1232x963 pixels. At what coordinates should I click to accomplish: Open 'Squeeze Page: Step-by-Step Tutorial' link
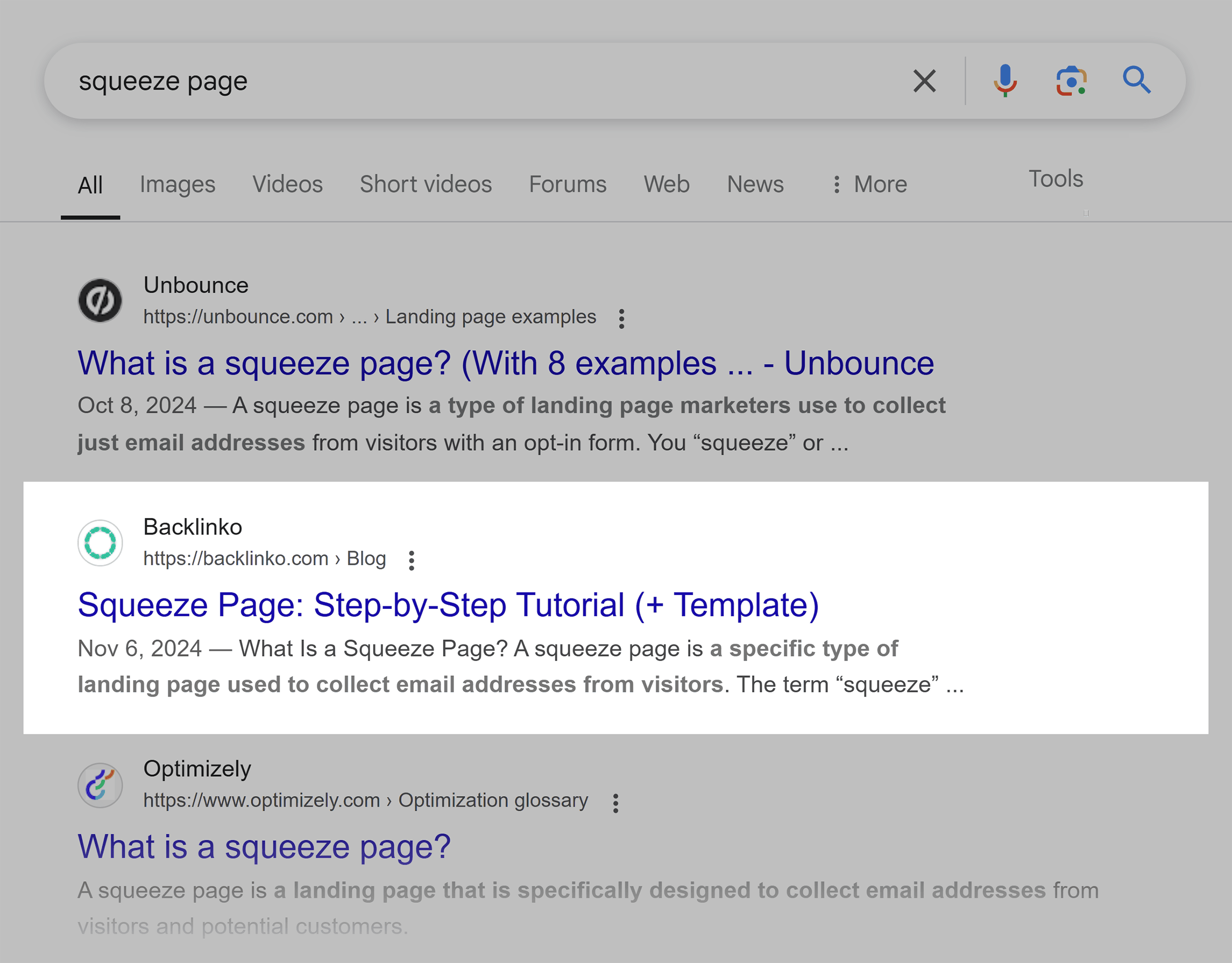448,605
